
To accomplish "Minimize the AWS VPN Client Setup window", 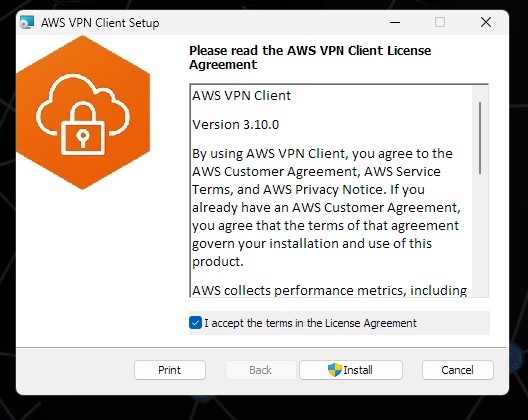I will tap(395, 23).
